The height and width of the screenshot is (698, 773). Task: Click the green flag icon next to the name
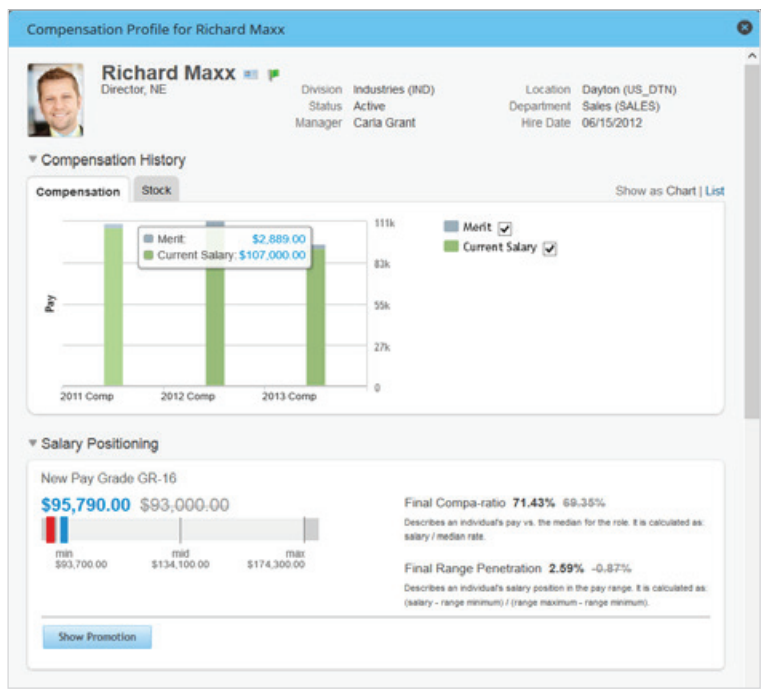click(x=273, y=75)
